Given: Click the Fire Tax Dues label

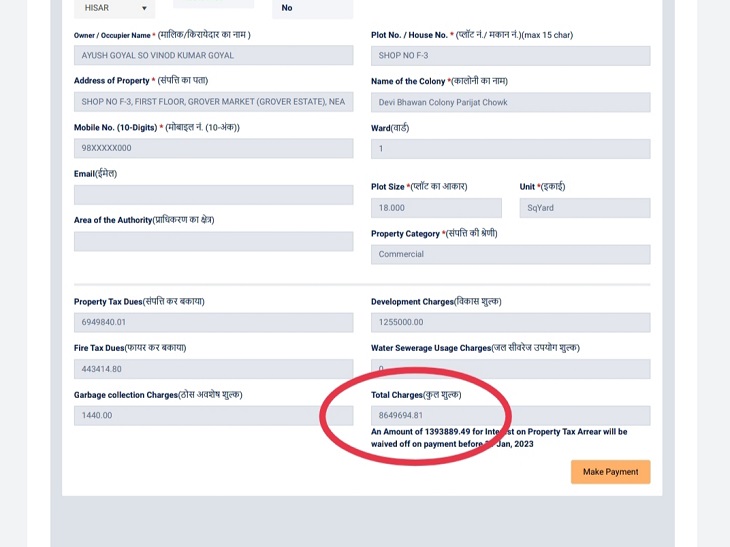Looking at the screenshot, I should [130, 348].
